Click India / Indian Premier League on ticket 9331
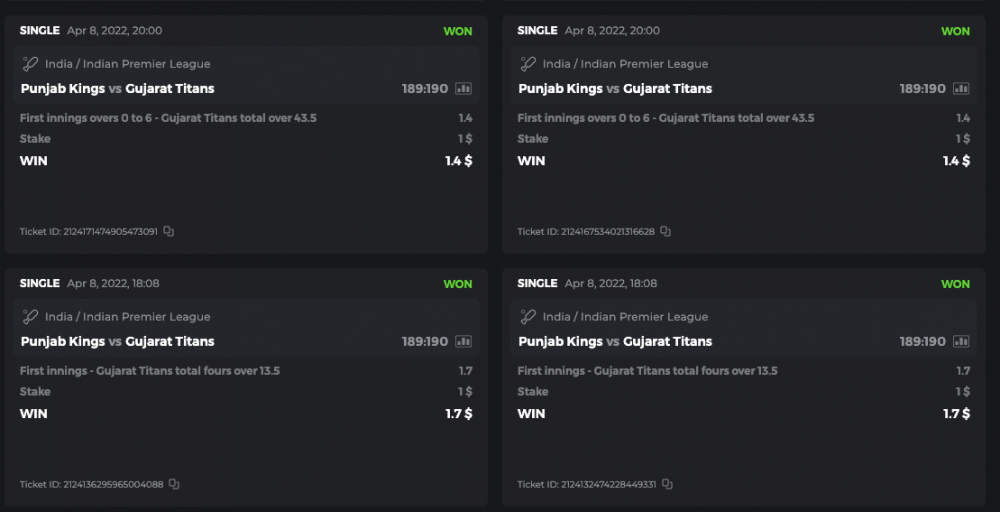Viewport: 1000px width, 512px height. tap(625, 317)
